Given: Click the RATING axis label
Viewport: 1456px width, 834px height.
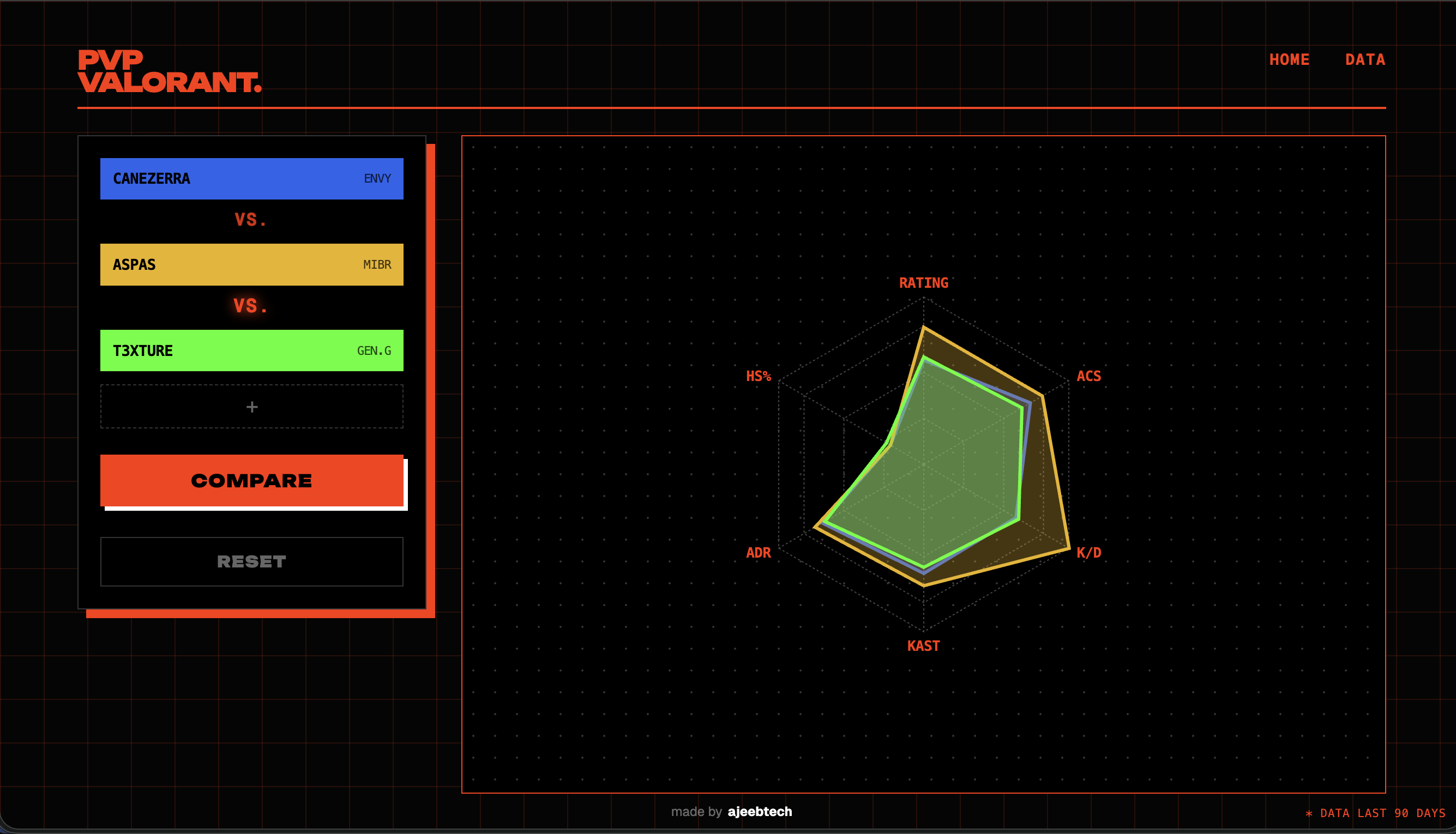Looking at the screenshot, I should (x=923, y=283).
